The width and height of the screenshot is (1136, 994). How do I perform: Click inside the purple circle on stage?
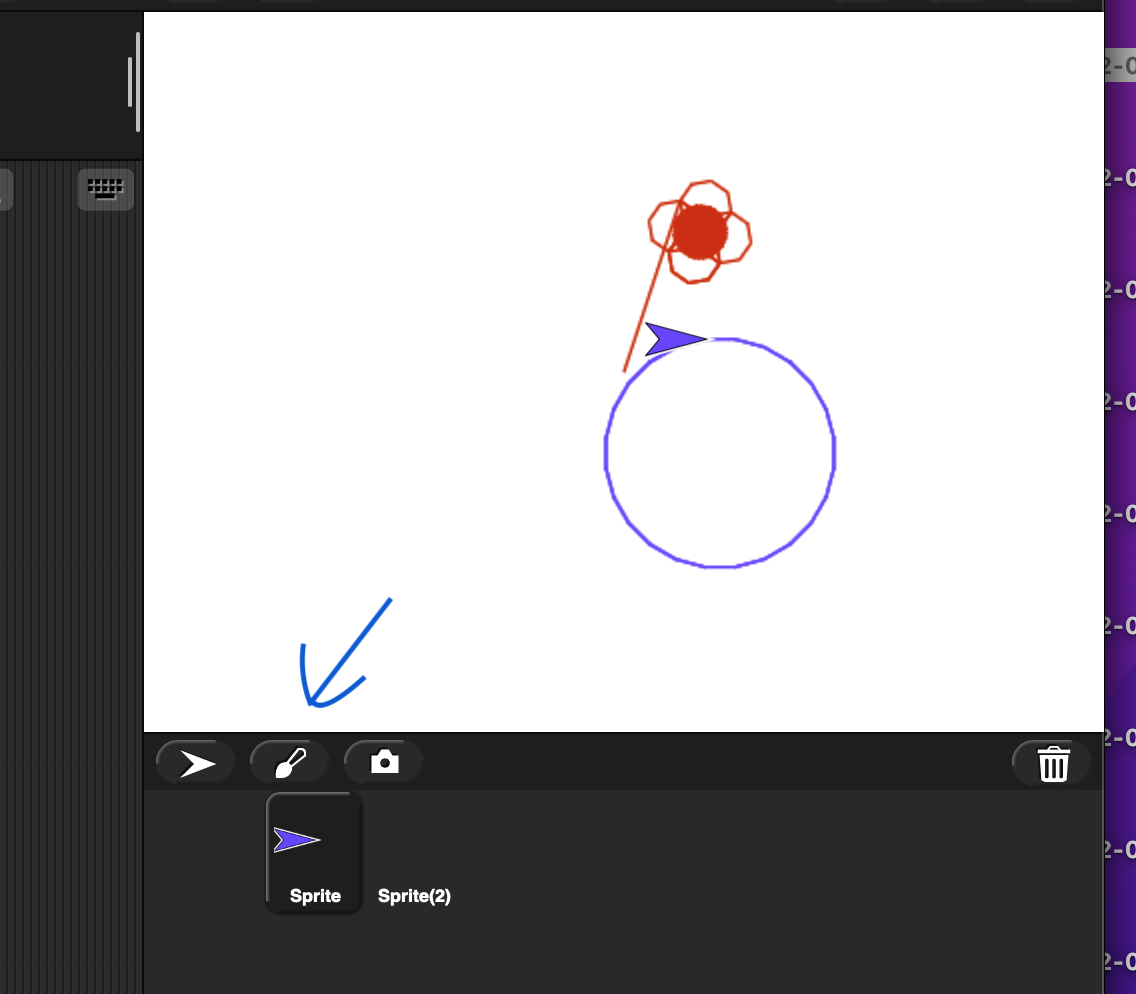[x=720, y=455]
